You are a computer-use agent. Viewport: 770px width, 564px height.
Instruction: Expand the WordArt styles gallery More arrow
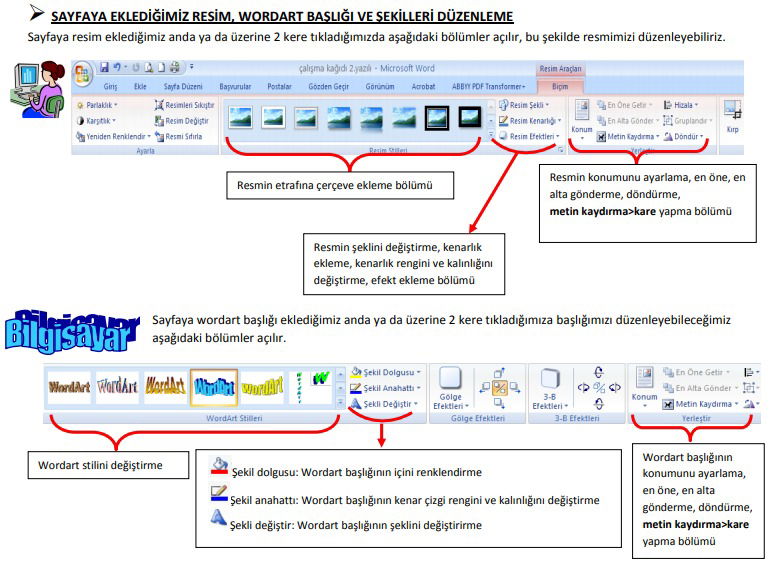coord(340,403)
